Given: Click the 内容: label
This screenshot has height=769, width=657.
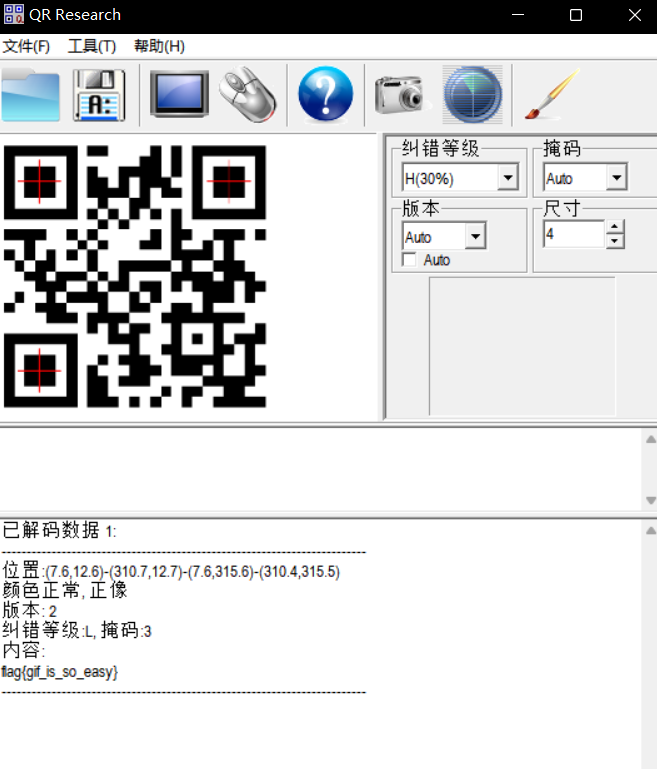Looking at the screenshot, I should click(24, 651).
